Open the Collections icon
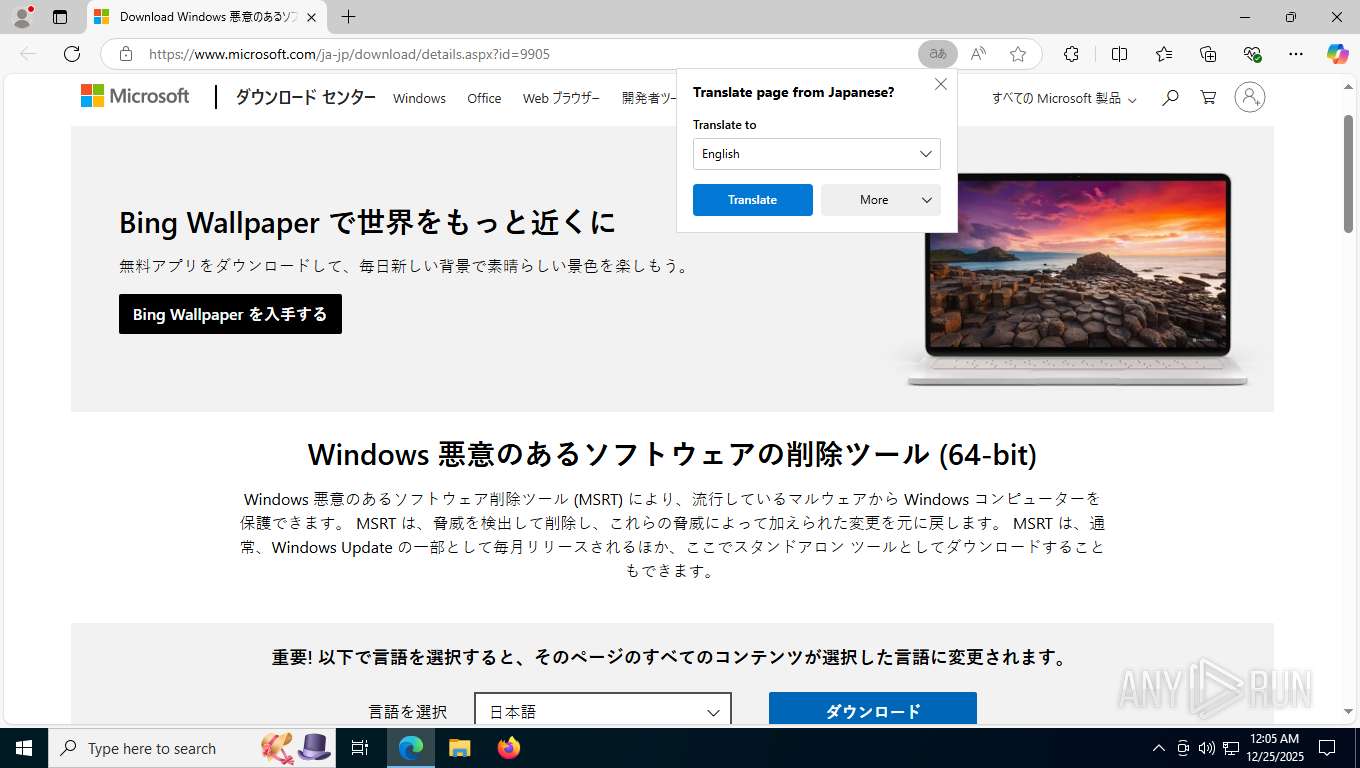This screenshot has height=768, width=1360. 1208,54
